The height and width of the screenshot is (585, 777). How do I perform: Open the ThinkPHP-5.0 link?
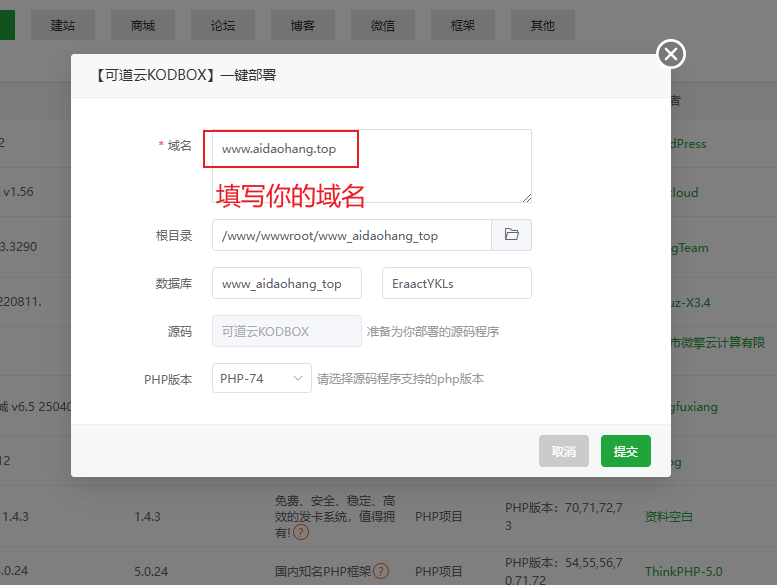click(x=682, y=571)
